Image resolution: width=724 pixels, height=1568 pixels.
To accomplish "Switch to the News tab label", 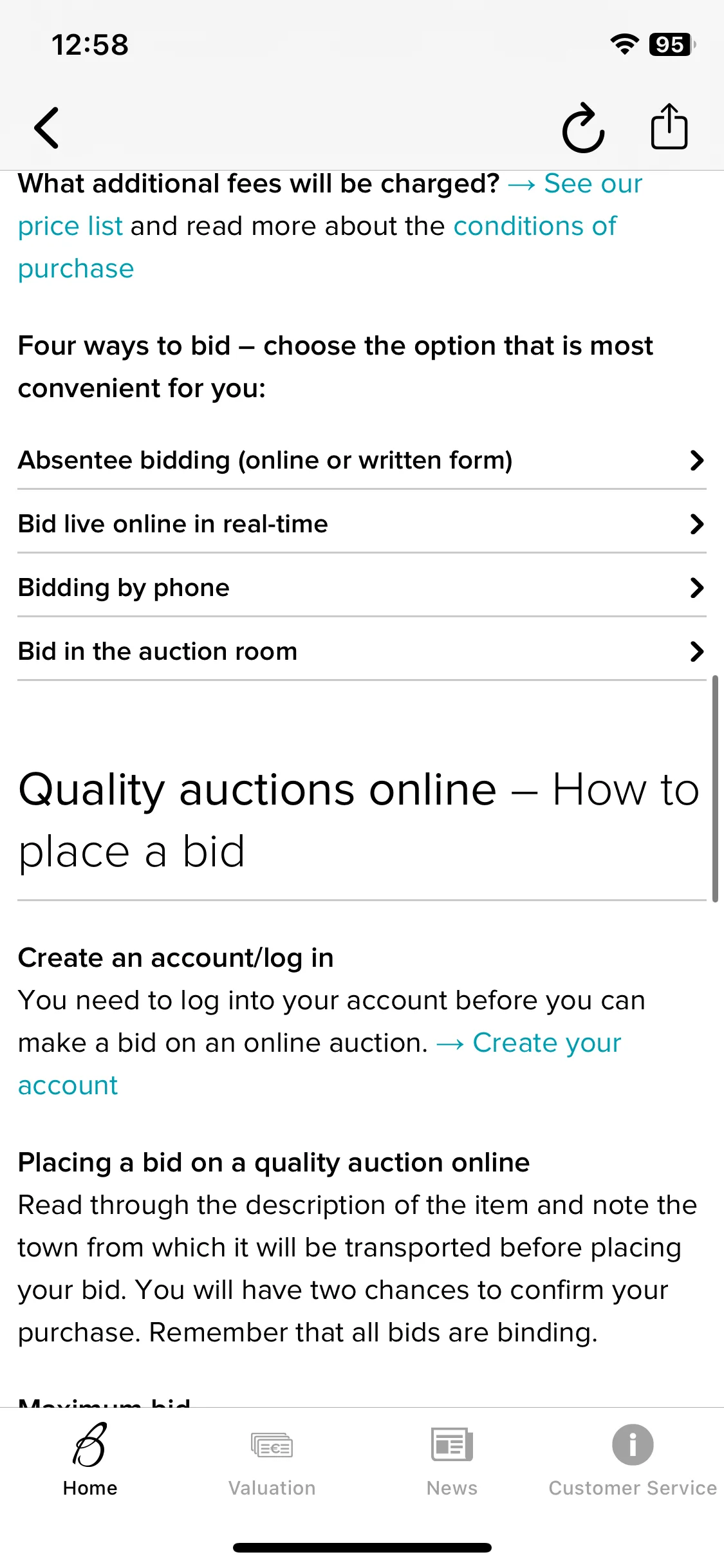I will tap(452, 1488).
